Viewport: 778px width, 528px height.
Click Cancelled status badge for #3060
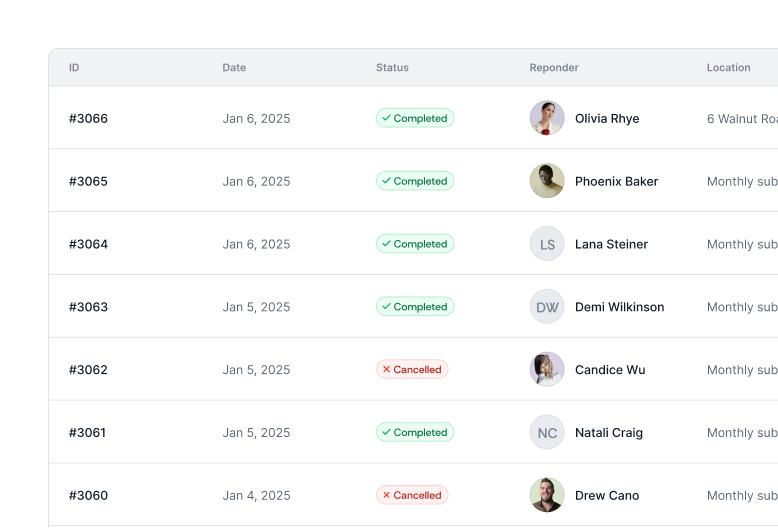pos(412,495)
